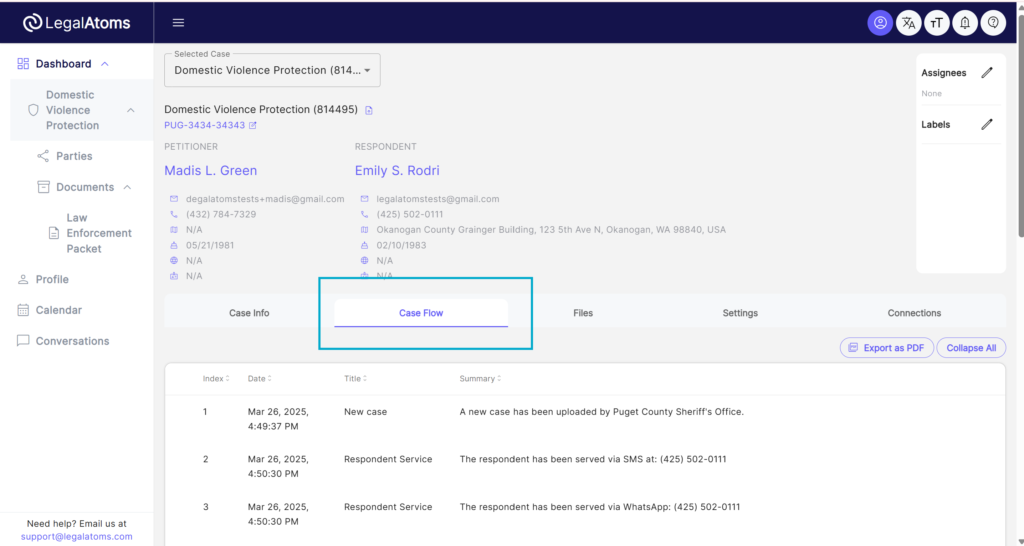1024x546 pixels.
Task: Open the hamburger menu
Action: click(x=178, y=23)
